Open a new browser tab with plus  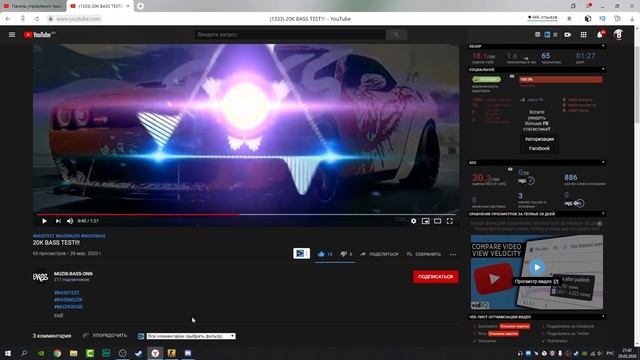(140, 6)
